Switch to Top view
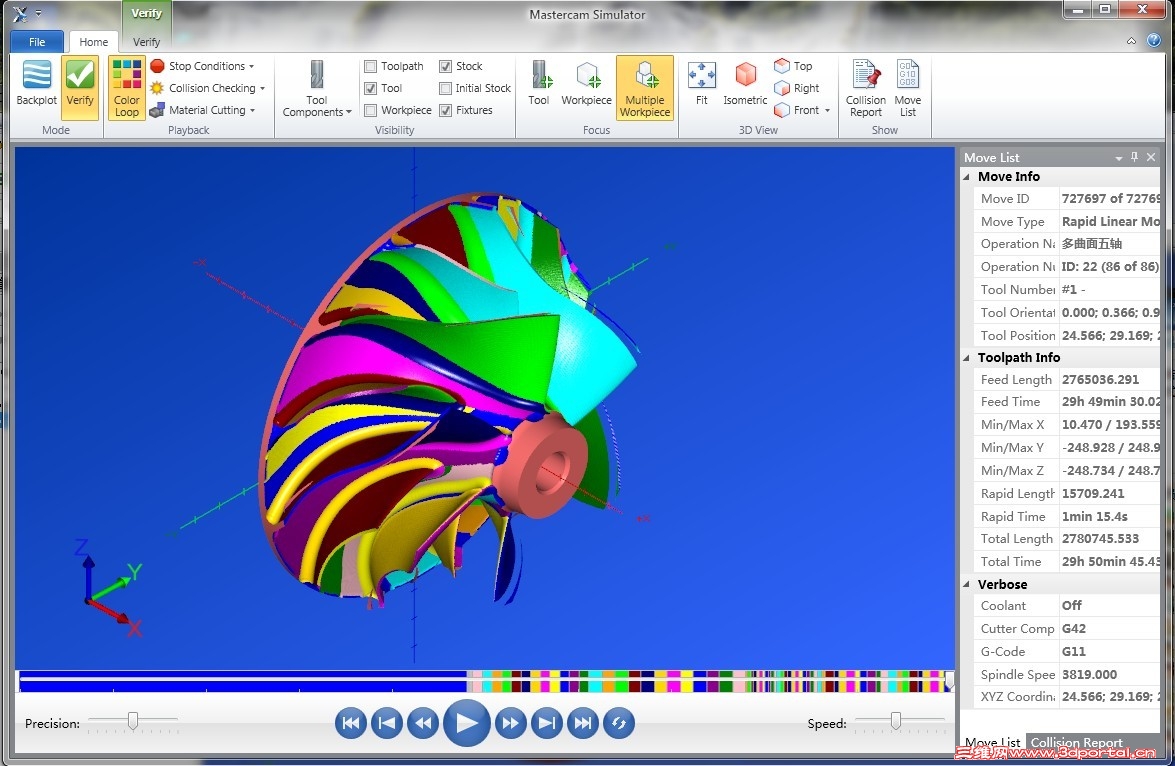 point(794,66)
